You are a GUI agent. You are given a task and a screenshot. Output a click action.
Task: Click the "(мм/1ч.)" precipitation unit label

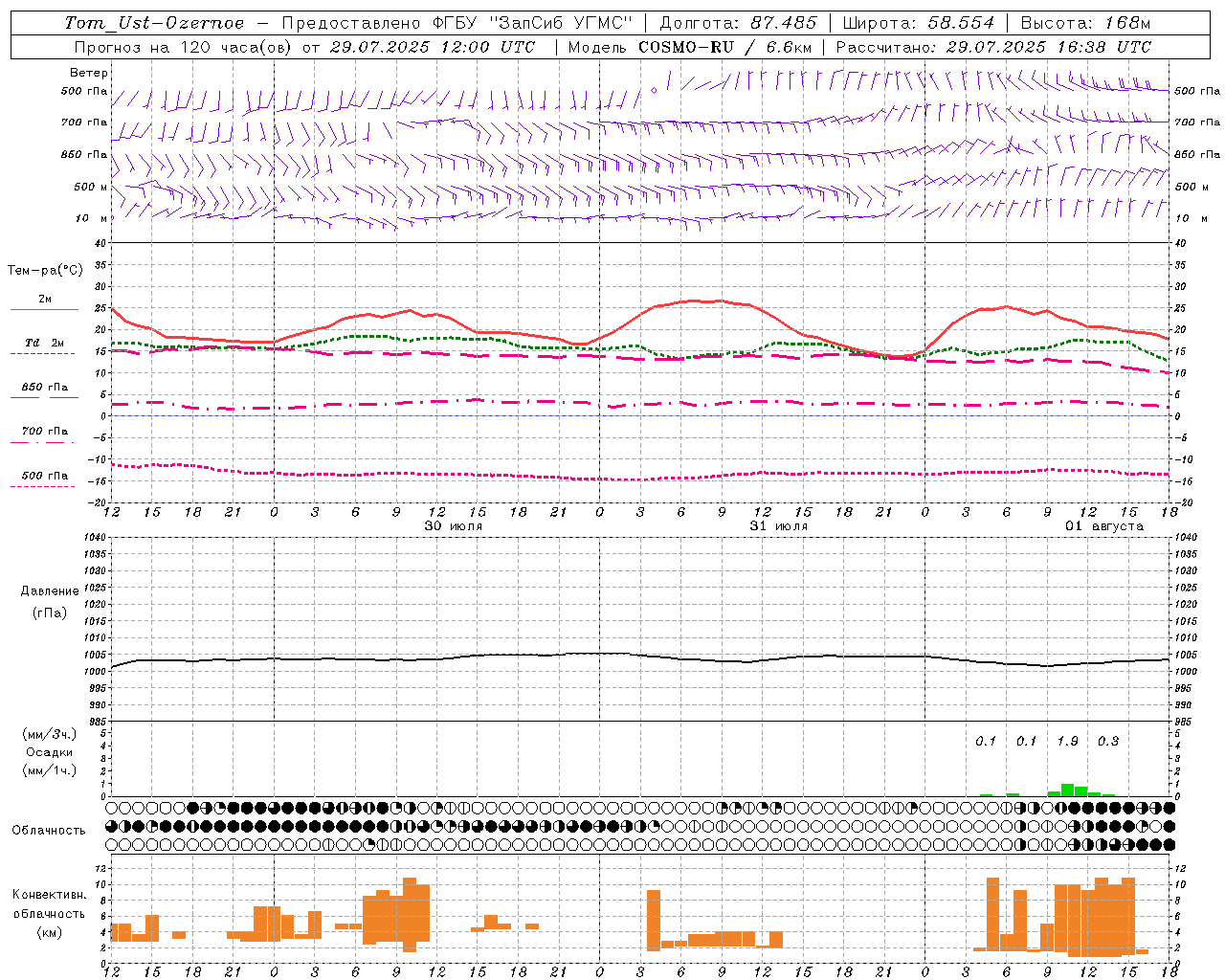50,770
